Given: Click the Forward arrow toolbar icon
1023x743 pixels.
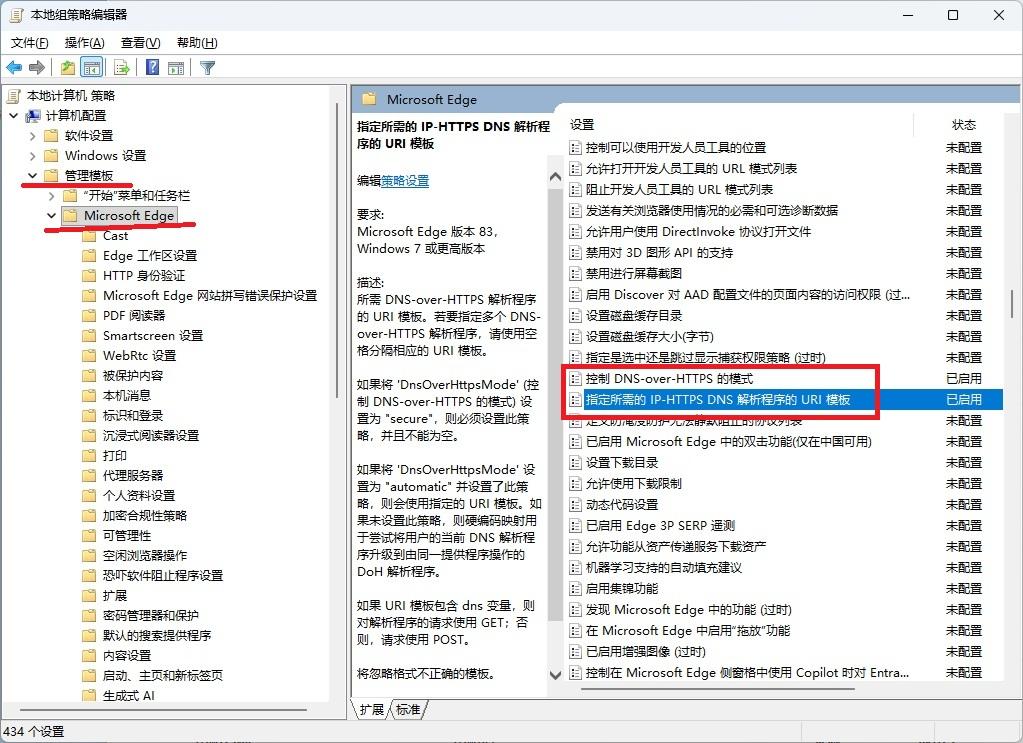Looking at the screenshot, I should tap(37, 67).
